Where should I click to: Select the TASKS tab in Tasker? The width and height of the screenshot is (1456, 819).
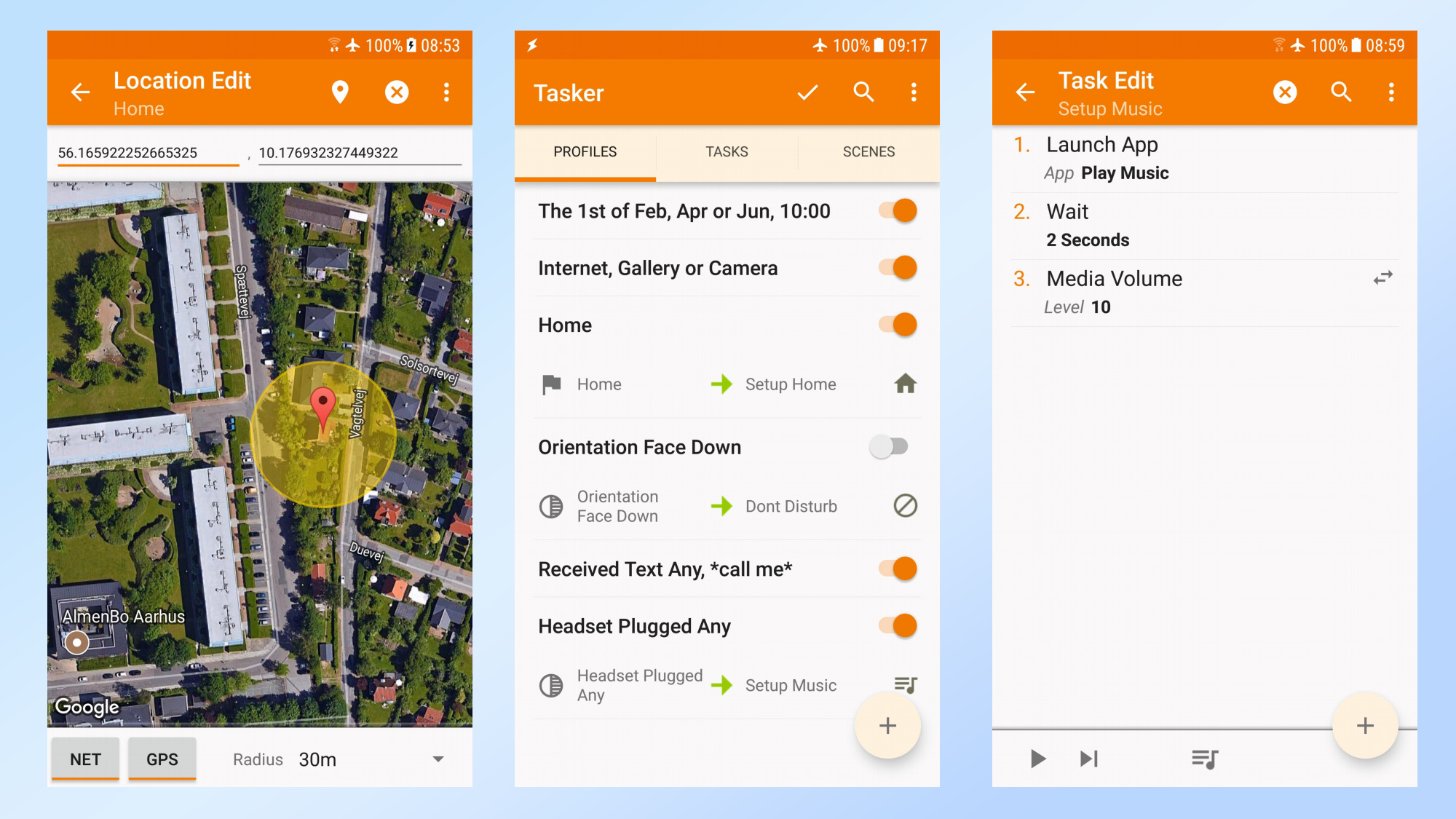point(727,152)
